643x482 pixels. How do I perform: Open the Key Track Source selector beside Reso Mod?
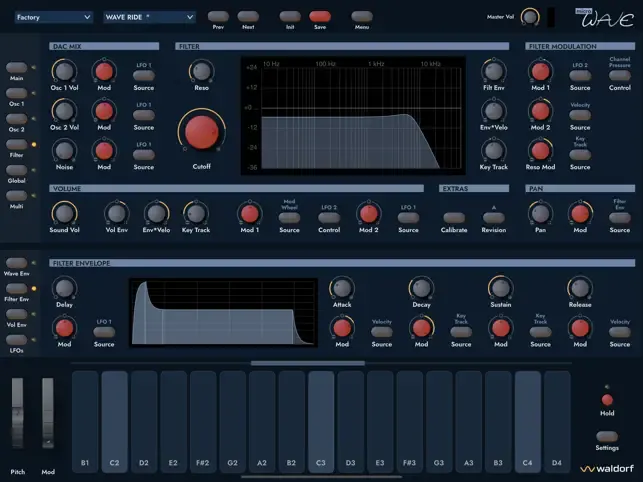[x=580, y=155]
